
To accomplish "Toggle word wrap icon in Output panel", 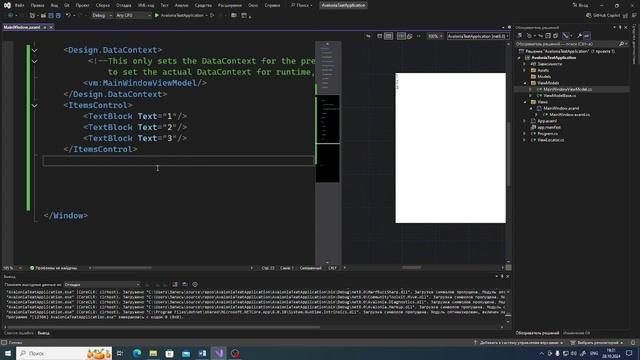I will [x=185, y=284].
